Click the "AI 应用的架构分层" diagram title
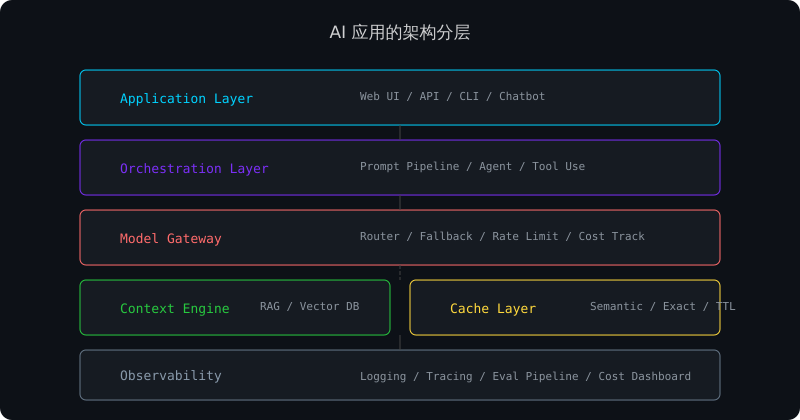Screen dimensions: 800x420 [400, 32]
